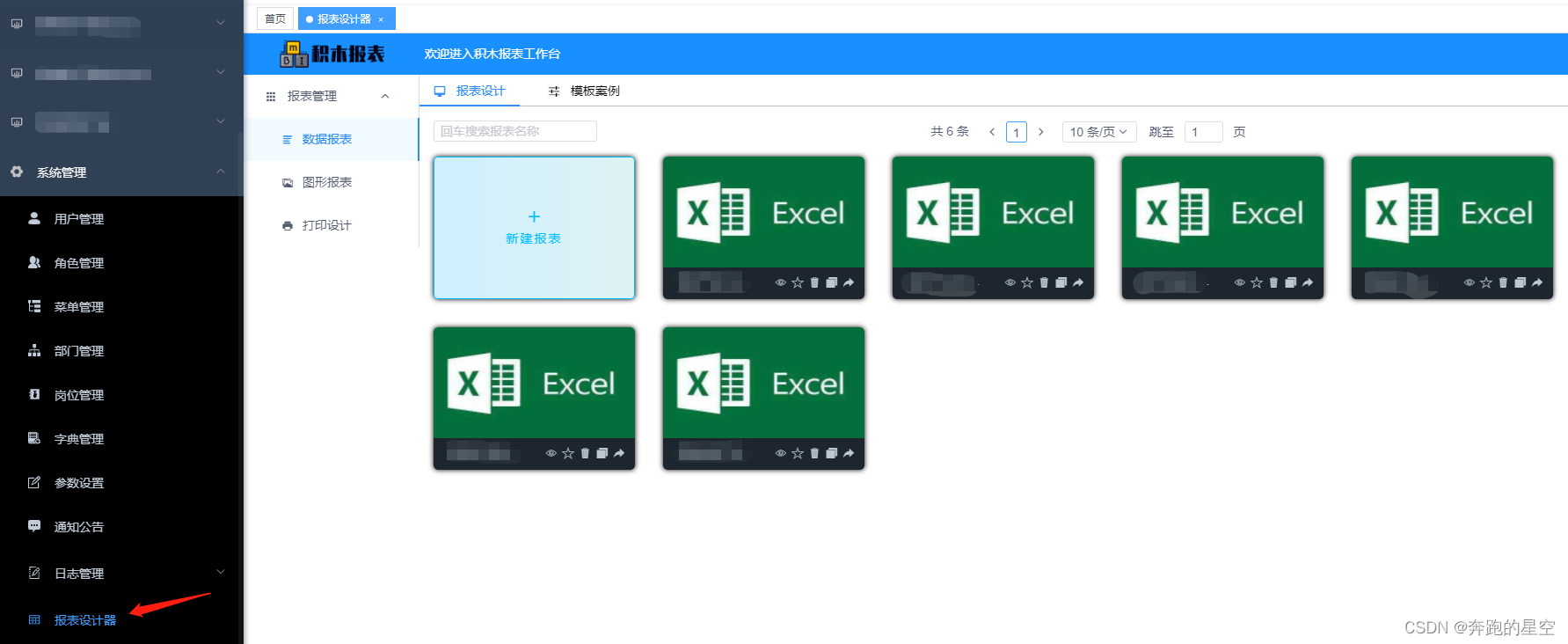Copy the second Excel report in bottom row
This screenshot has height=644, width=1568.
(831, 453)
